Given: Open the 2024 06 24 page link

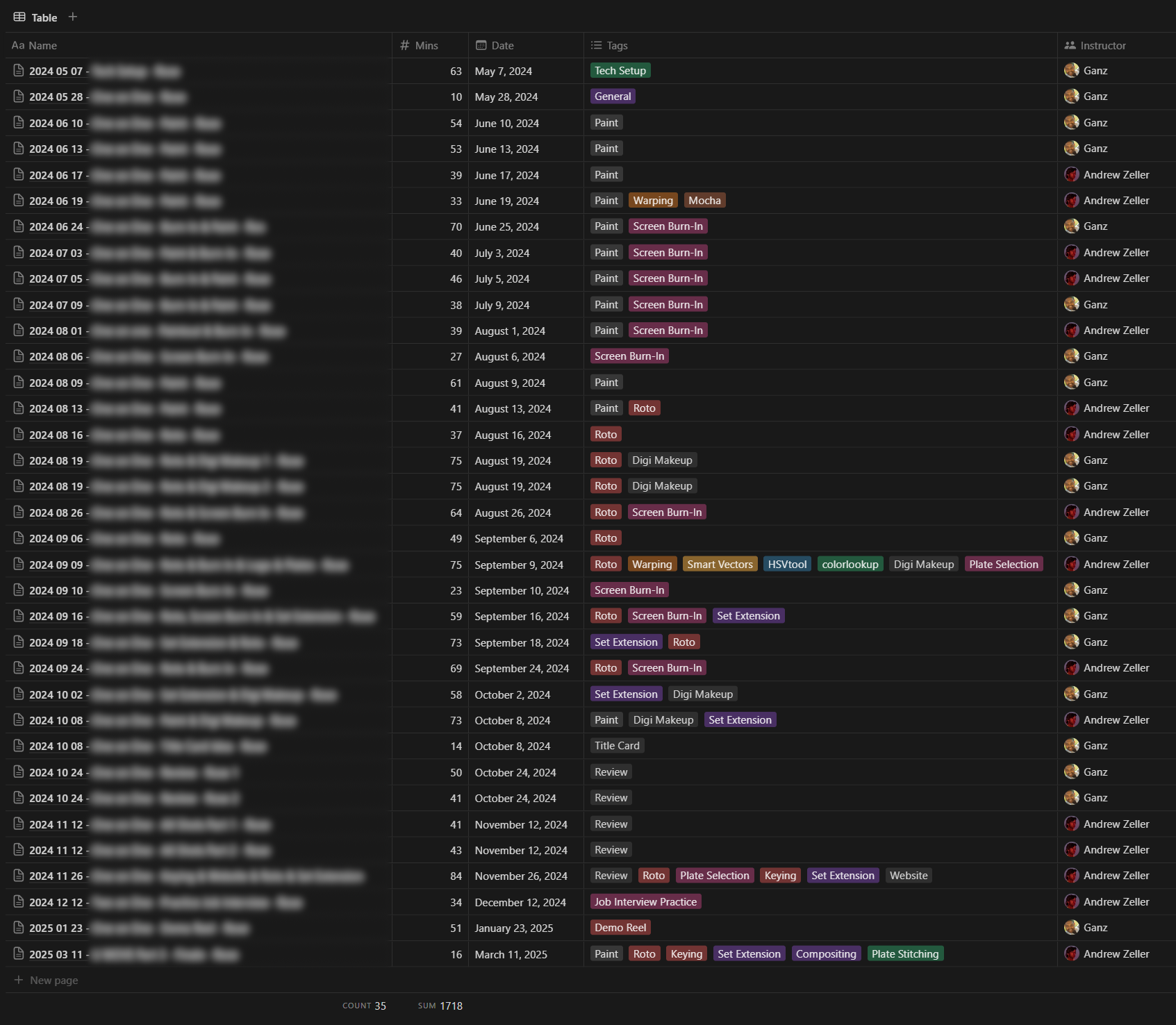Looking at the screenshot, I should [x=56, y=227].
